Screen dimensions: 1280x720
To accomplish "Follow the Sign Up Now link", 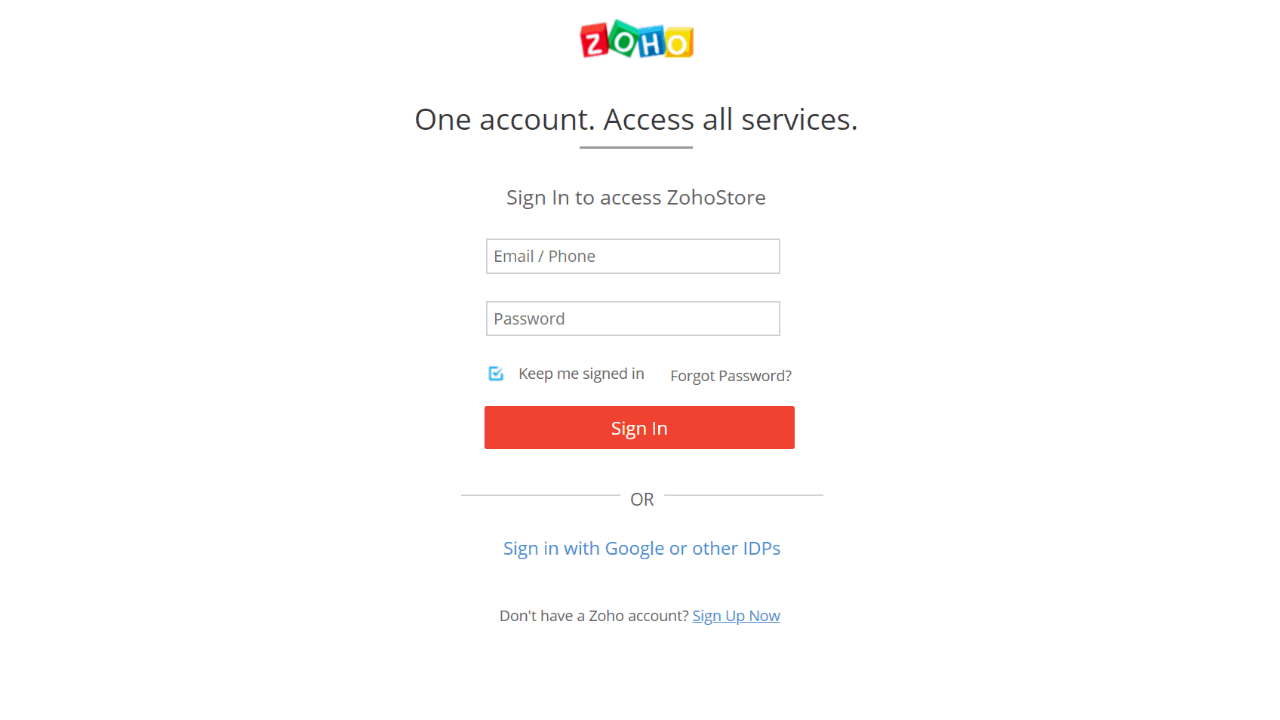I will 736,616.
